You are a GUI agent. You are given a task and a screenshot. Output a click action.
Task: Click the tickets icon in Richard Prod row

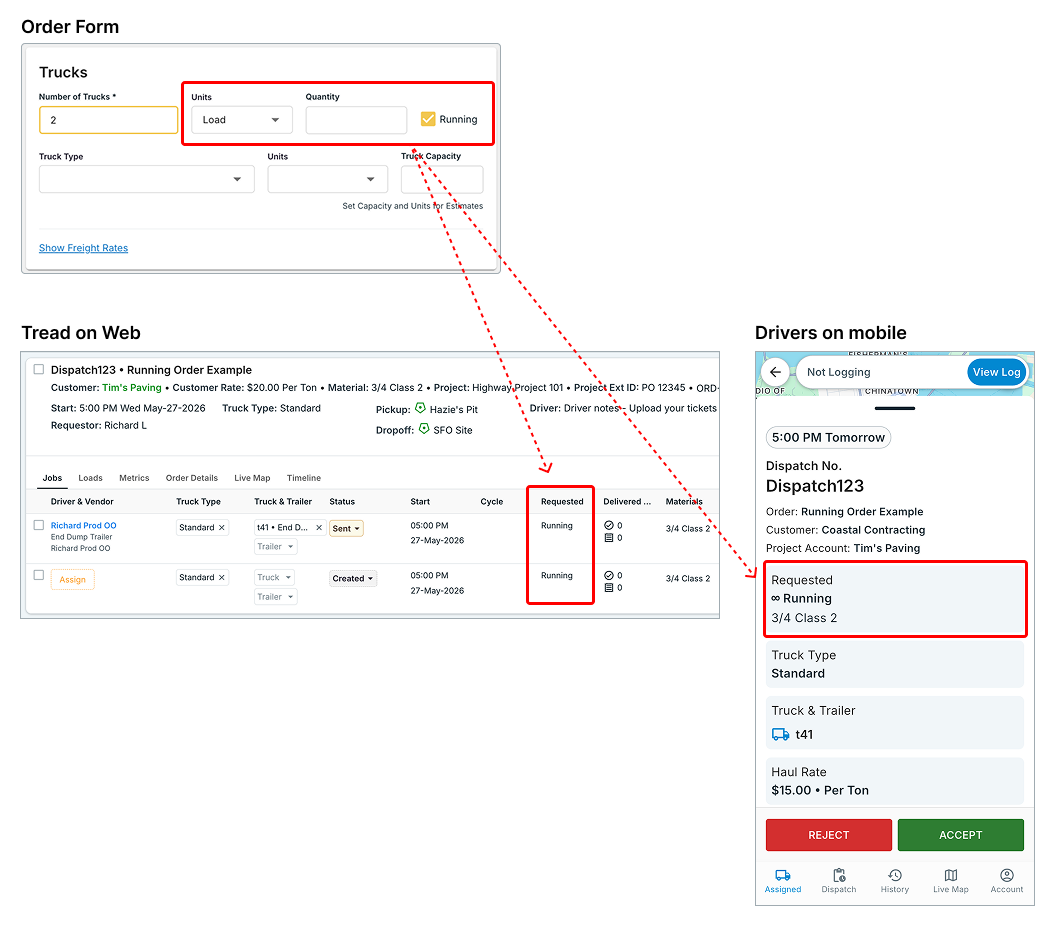609,538
